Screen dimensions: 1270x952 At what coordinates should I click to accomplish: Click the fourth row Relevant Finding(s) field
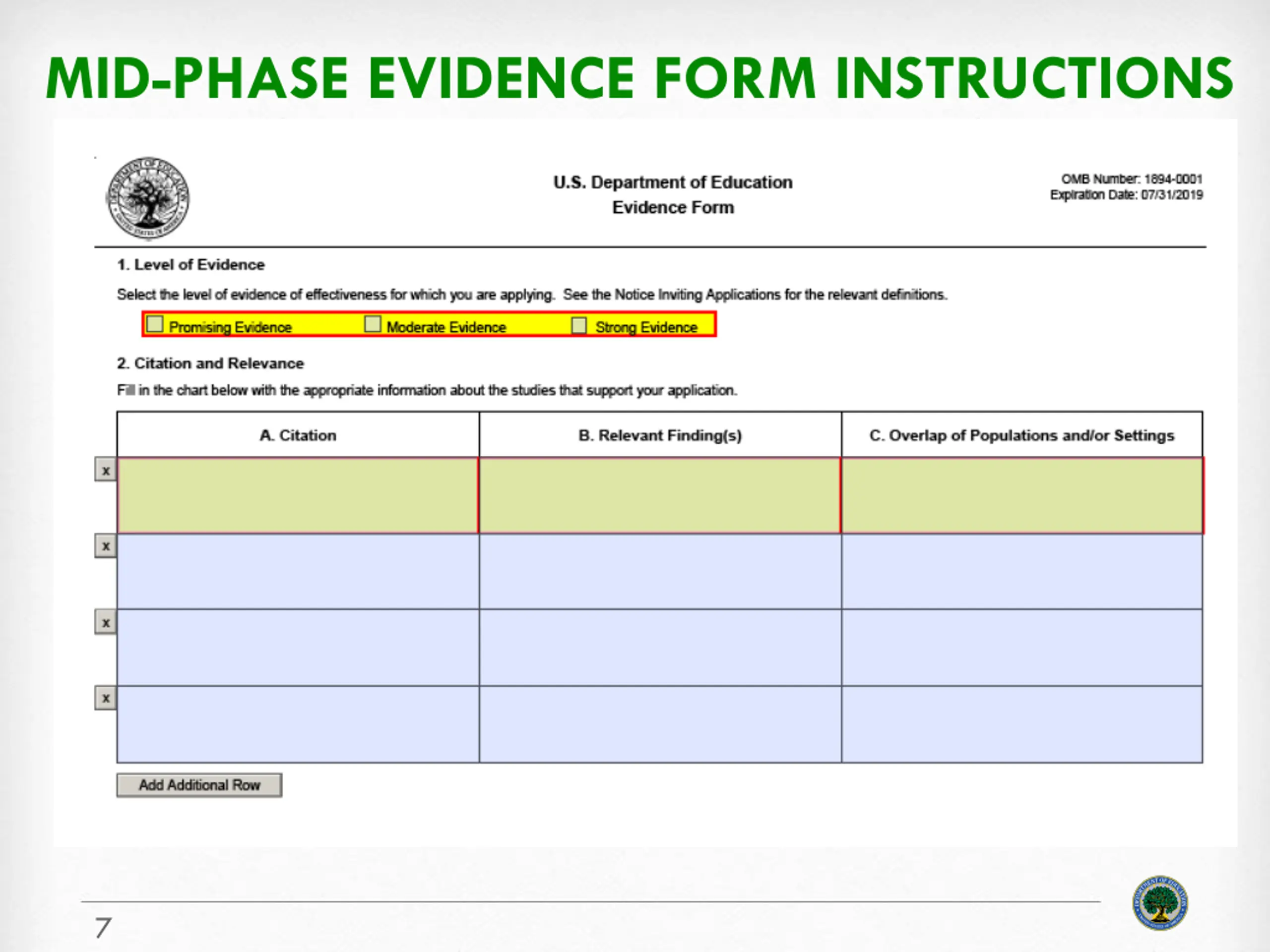(660, 724)
